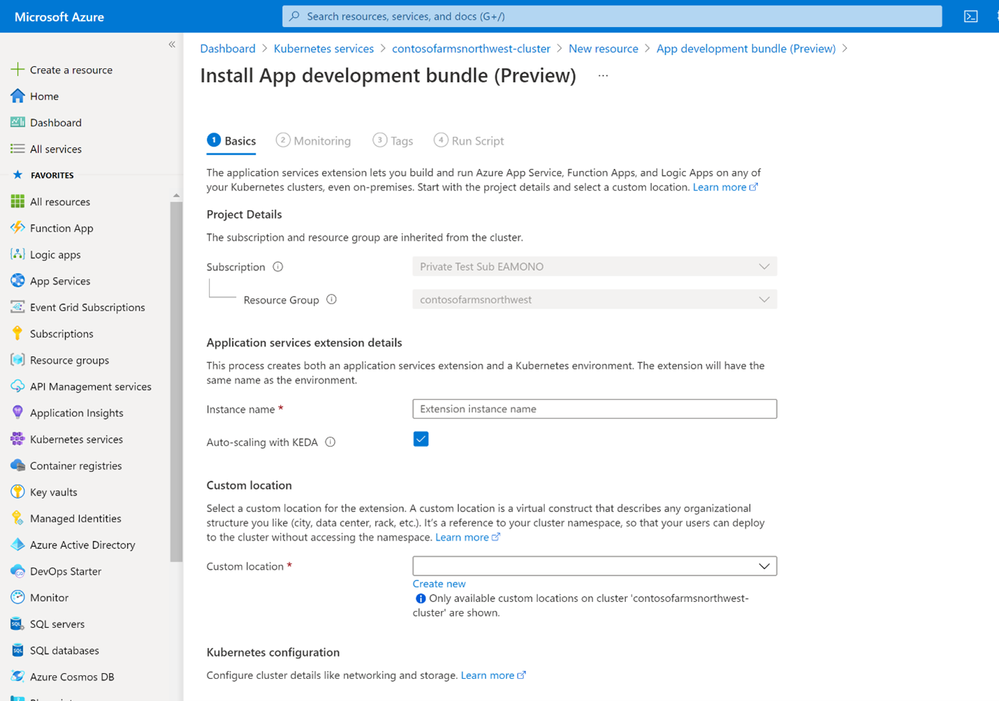Open Azure Cosmos DB icon
The image size is (999, 701).
click(x=18, y=677)
